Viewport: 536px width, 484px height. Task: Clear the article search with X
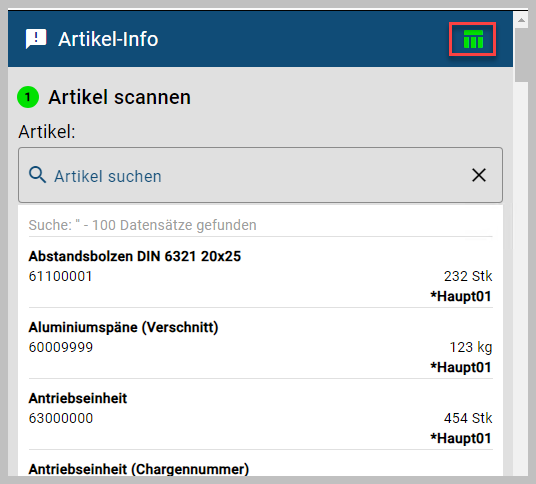[x=479, y=175]
